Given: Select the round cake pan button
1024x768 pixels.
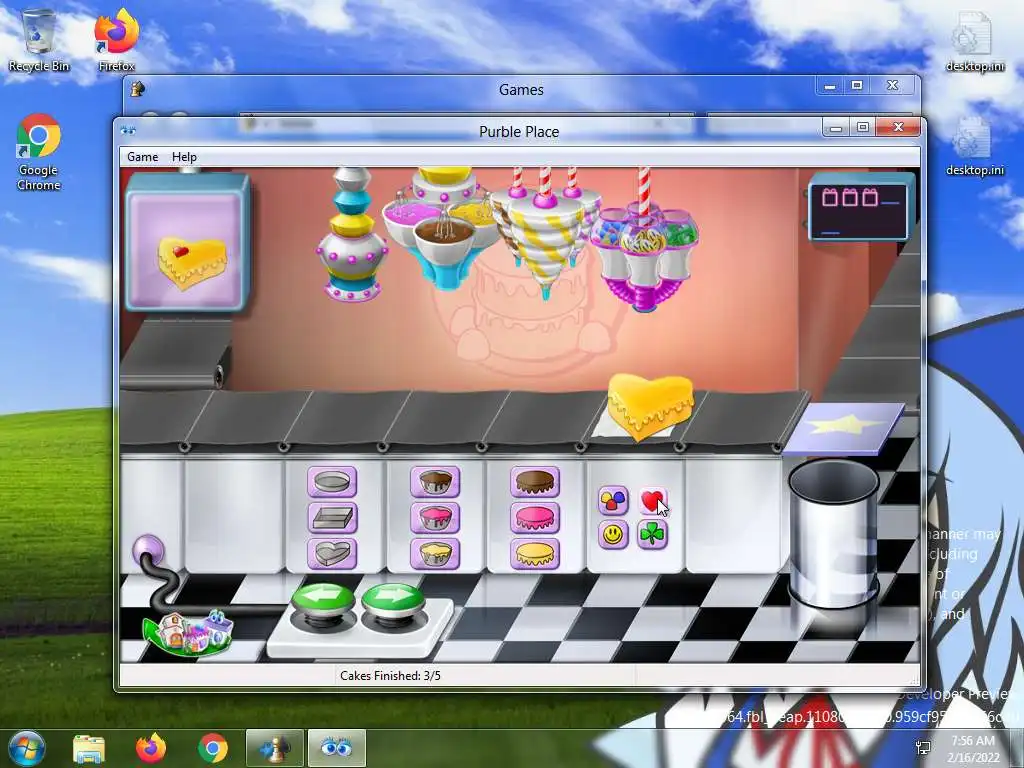Looking at the screenshot, I should coord(332,482).
